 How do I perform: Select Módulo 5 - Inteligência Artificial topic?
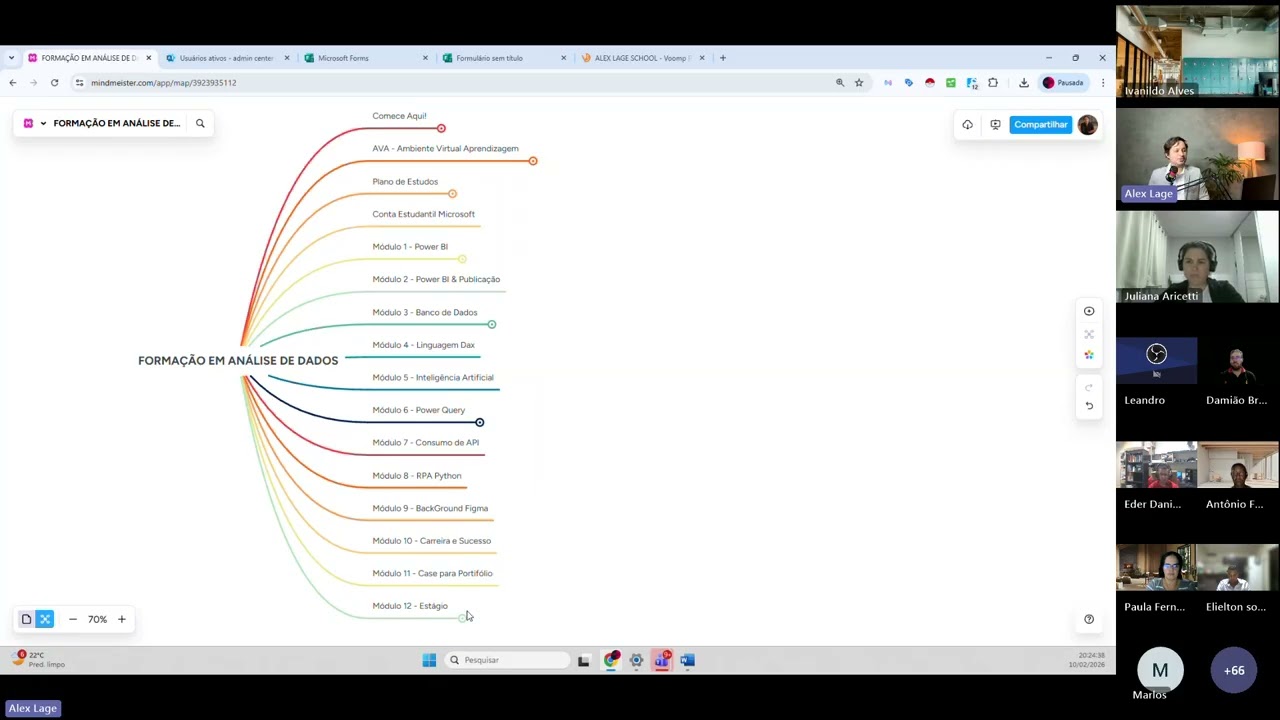tap(433, 377)
